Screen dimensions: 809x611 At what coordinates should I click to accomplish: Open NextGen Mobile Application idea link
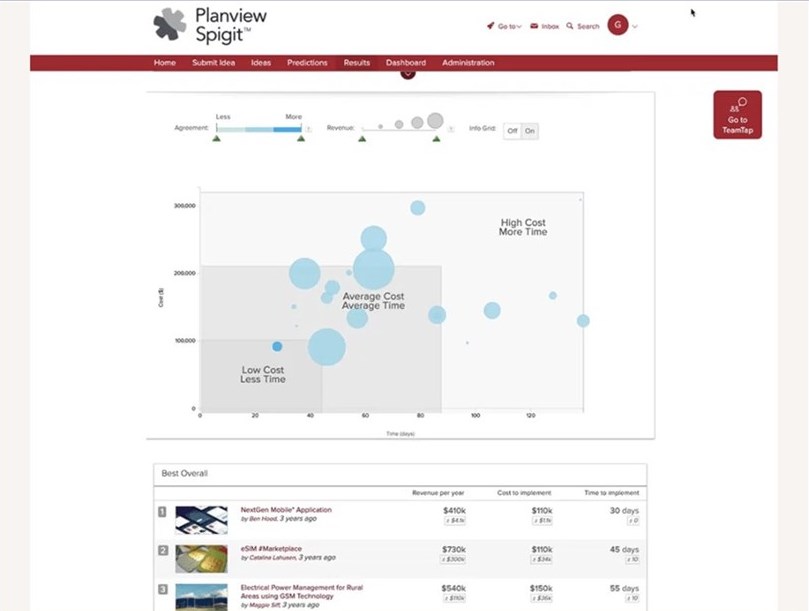tap(286, 510)
